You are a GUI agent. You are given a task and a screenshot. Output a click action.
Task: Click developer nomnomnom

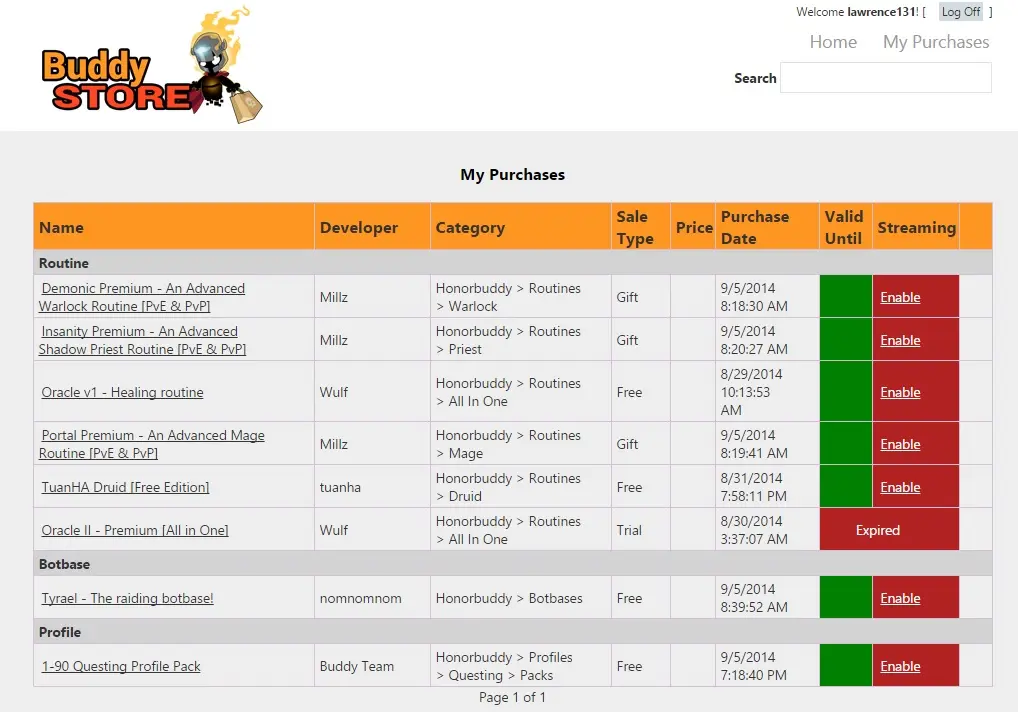[x=360, y=598]
